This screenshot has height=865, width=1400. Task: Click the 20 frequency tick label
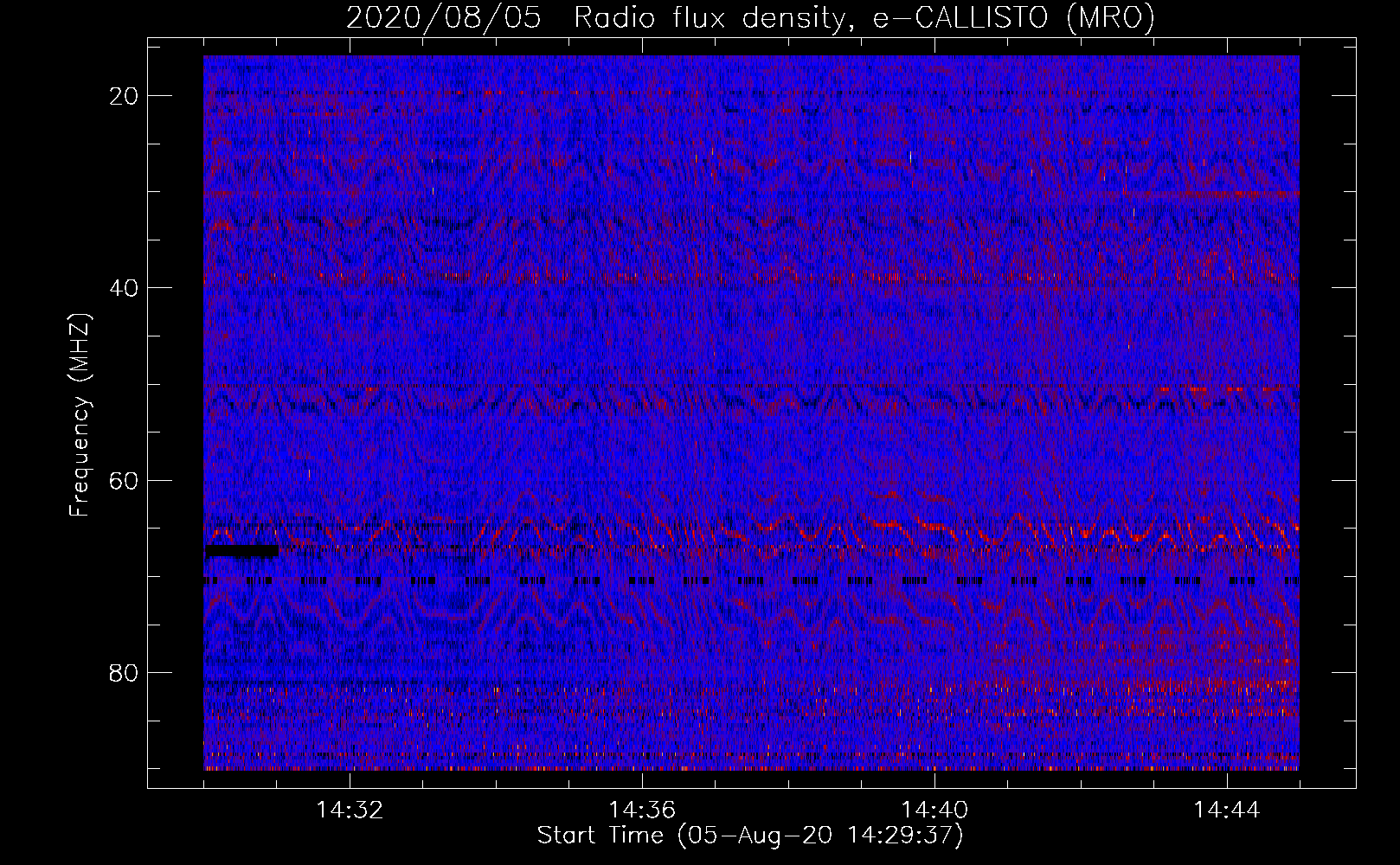pyautogui.click(x=125, y=96)
